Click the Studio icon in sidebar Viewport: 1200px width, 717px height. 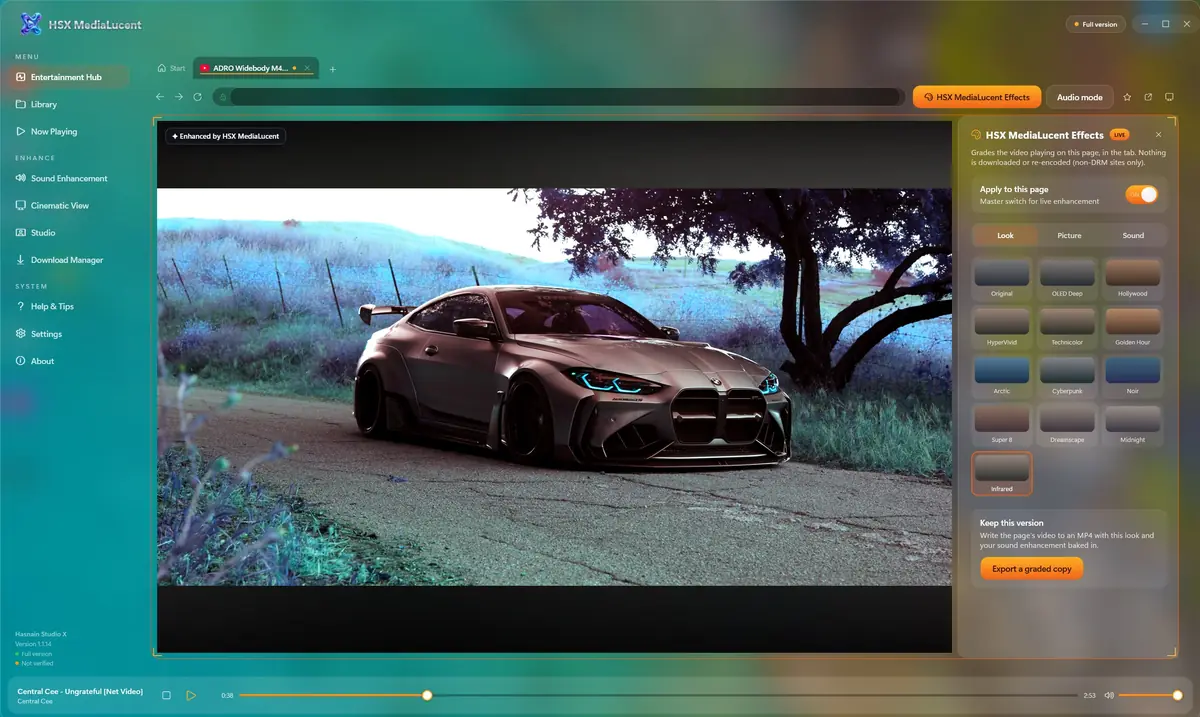[x=21, y=232]
